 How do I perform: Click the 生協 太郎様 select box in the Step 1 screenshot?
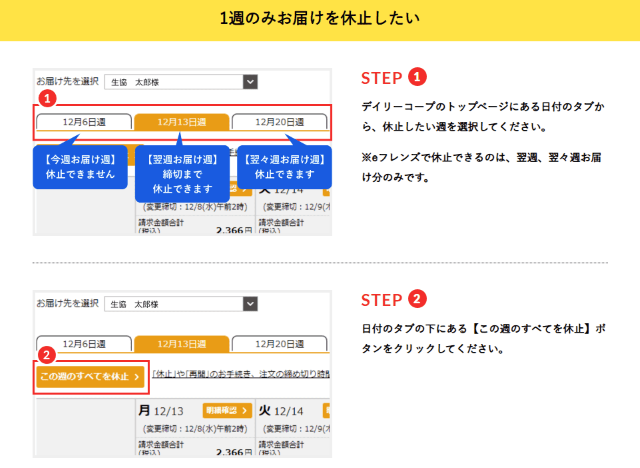(x=173, y=82)
